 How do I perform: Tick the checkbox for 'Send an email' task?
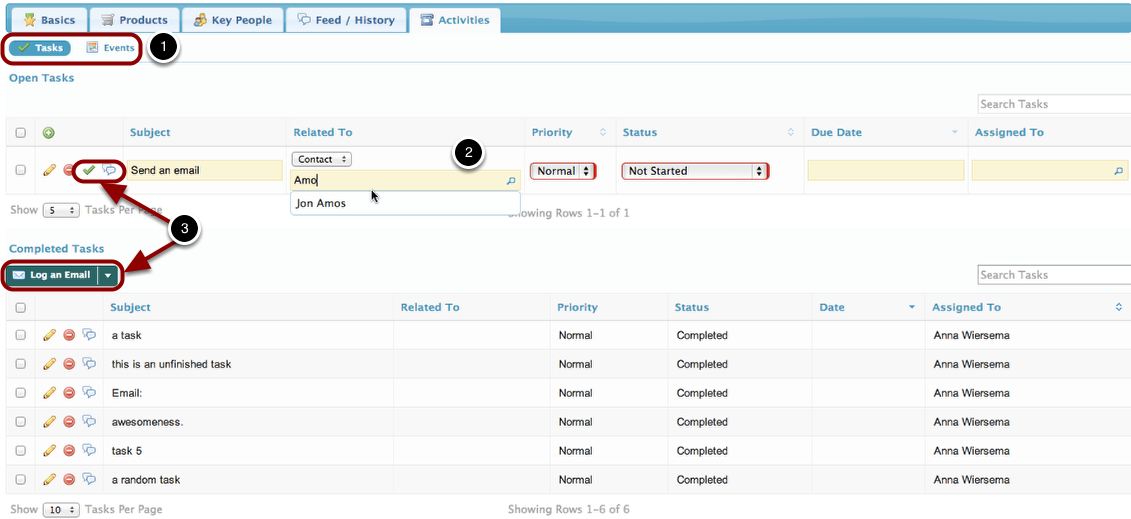21,170
